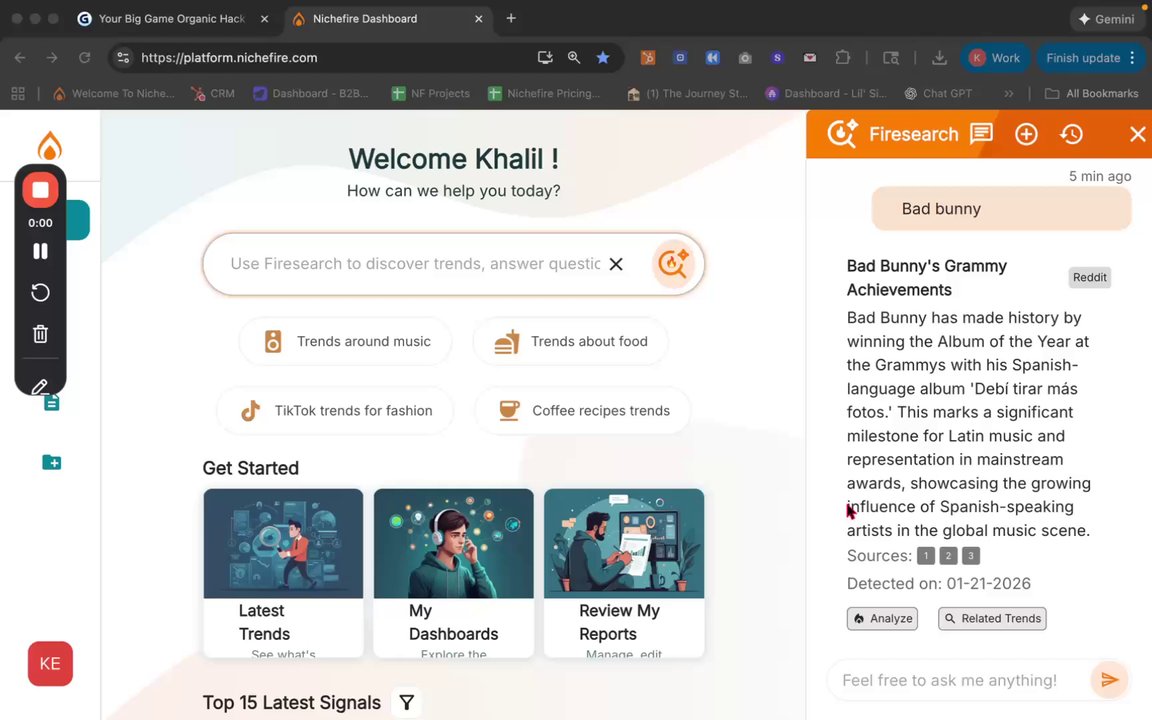Click the Nichefire flame logo in sidebar

[49, 145]
